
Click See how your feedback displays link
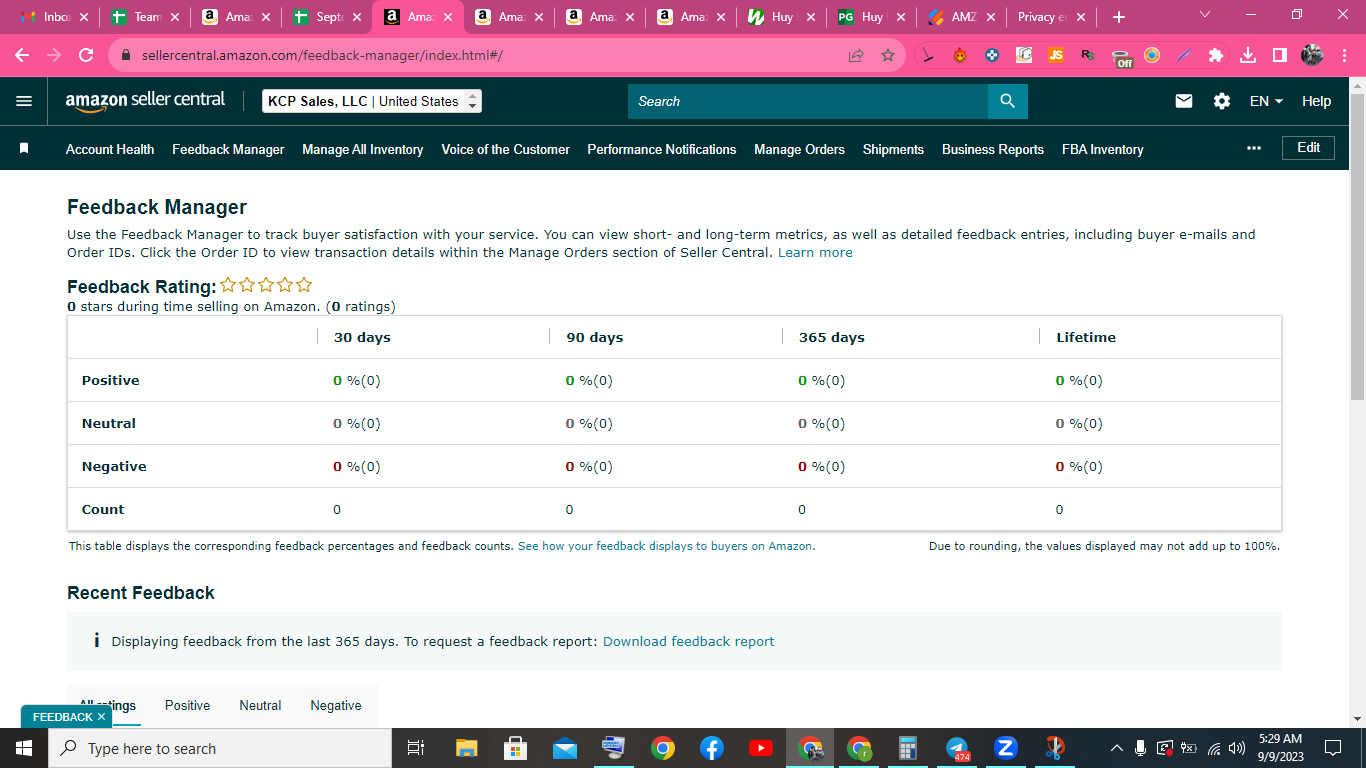(666, 546)
